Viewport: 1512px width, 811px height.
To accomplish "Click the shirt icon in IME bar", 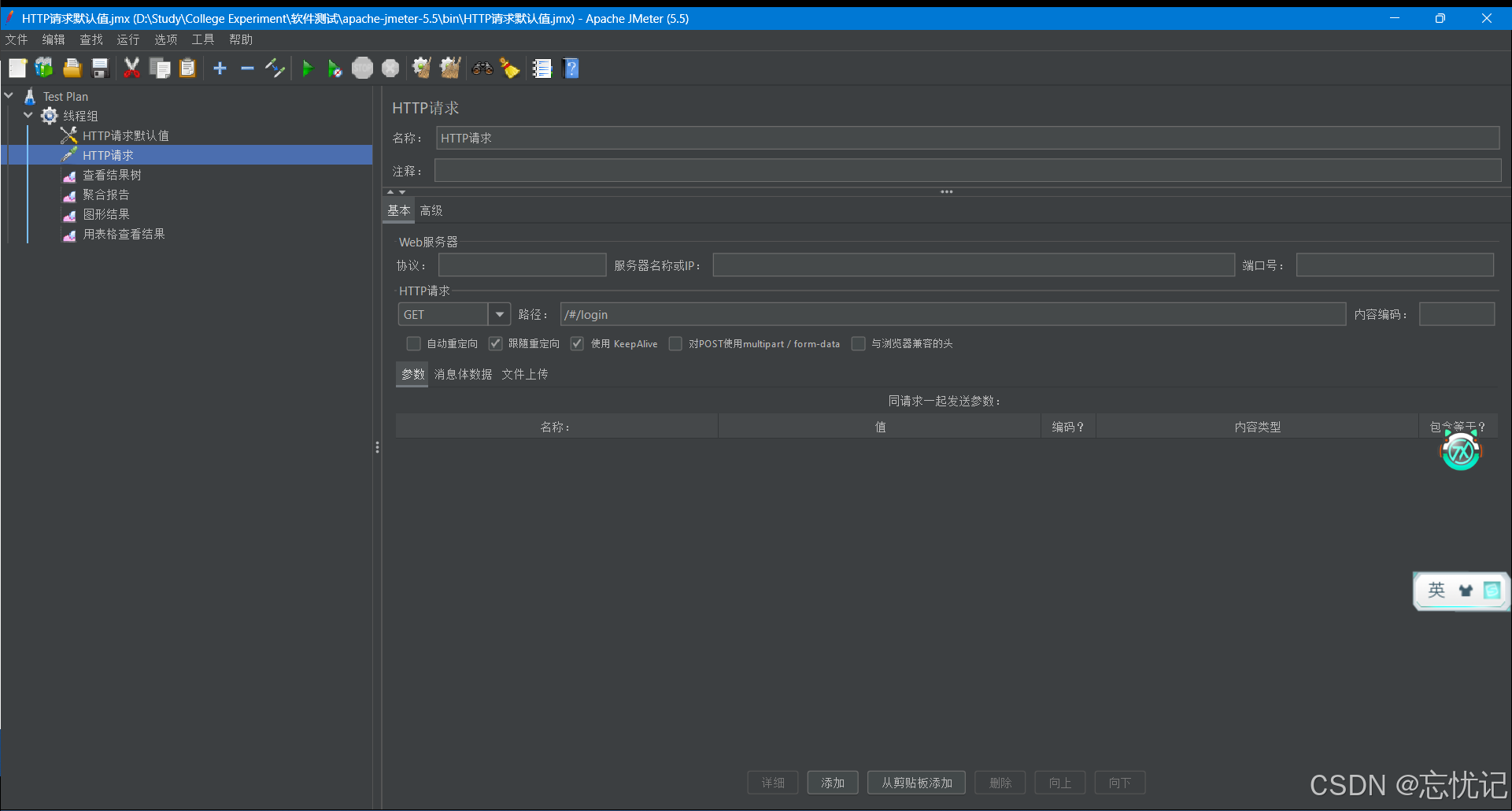I will point(1466,591).
